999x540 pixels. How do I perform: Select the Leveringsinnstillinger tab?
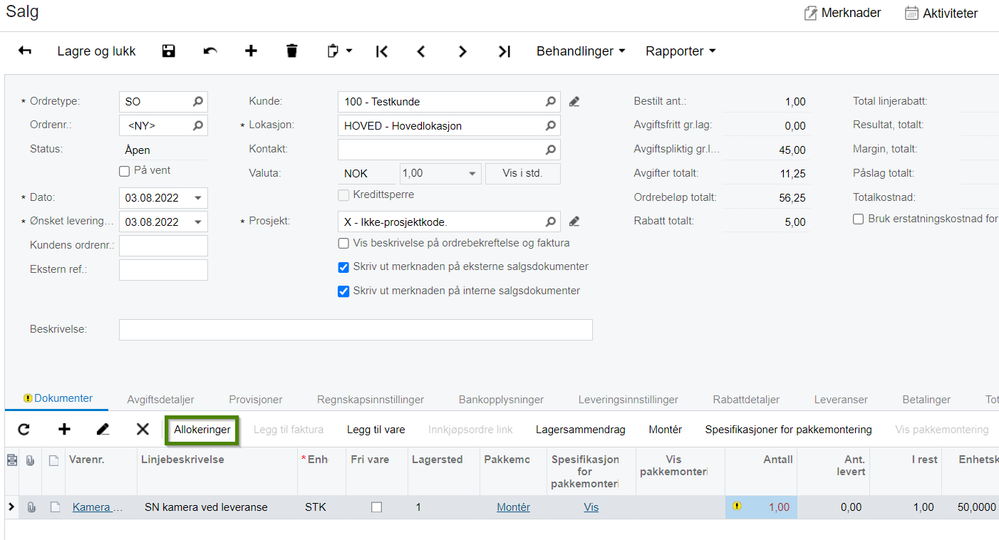coord(628,400)
